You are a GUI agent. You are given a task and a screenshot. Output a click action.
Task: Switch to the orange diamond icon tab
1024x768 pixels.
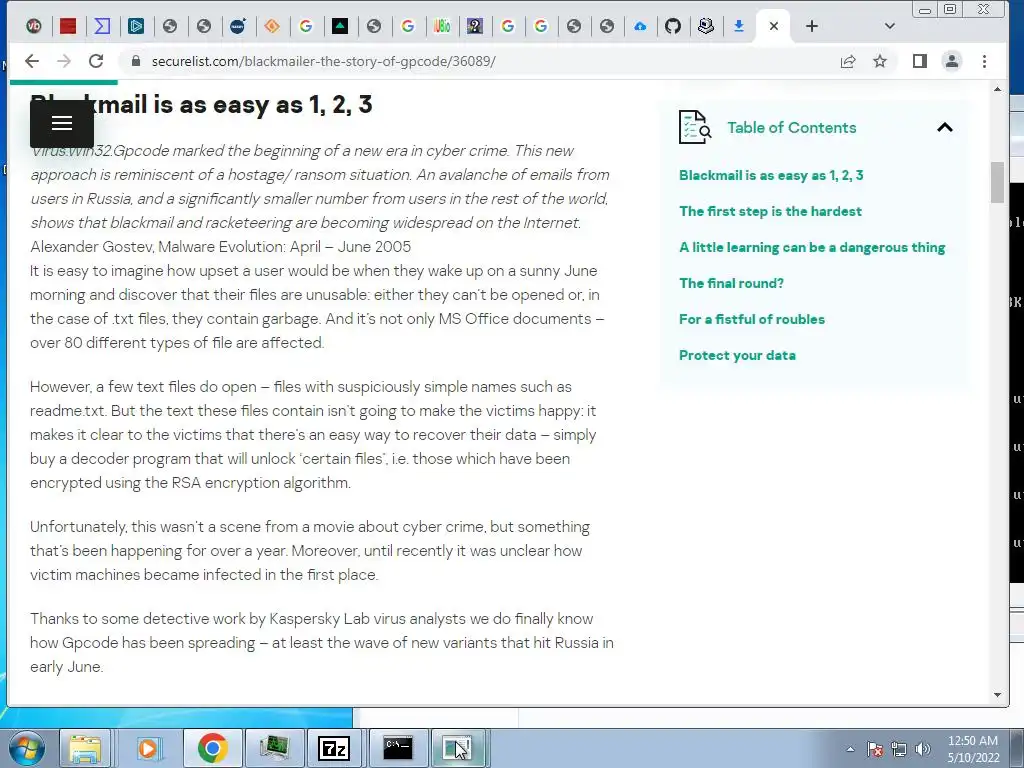[272, 26]
